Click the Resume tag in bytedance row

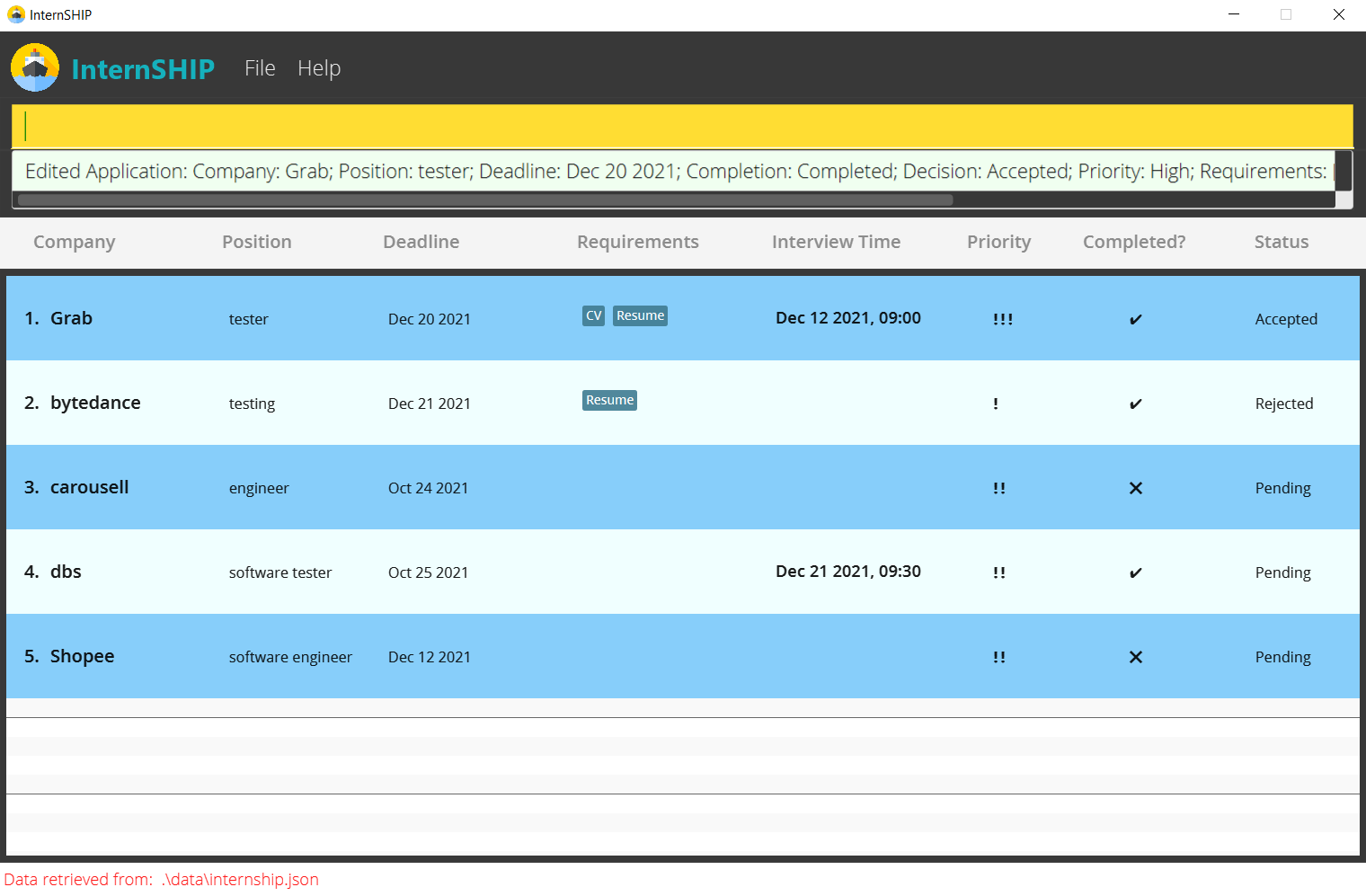609,400
